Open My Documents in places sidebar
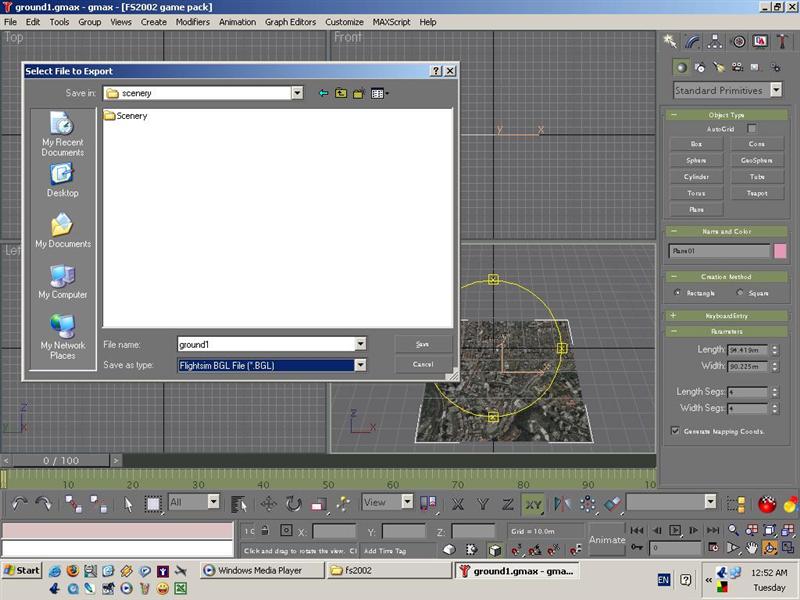This screenshot has height=600, width=800. pos(62,231)
